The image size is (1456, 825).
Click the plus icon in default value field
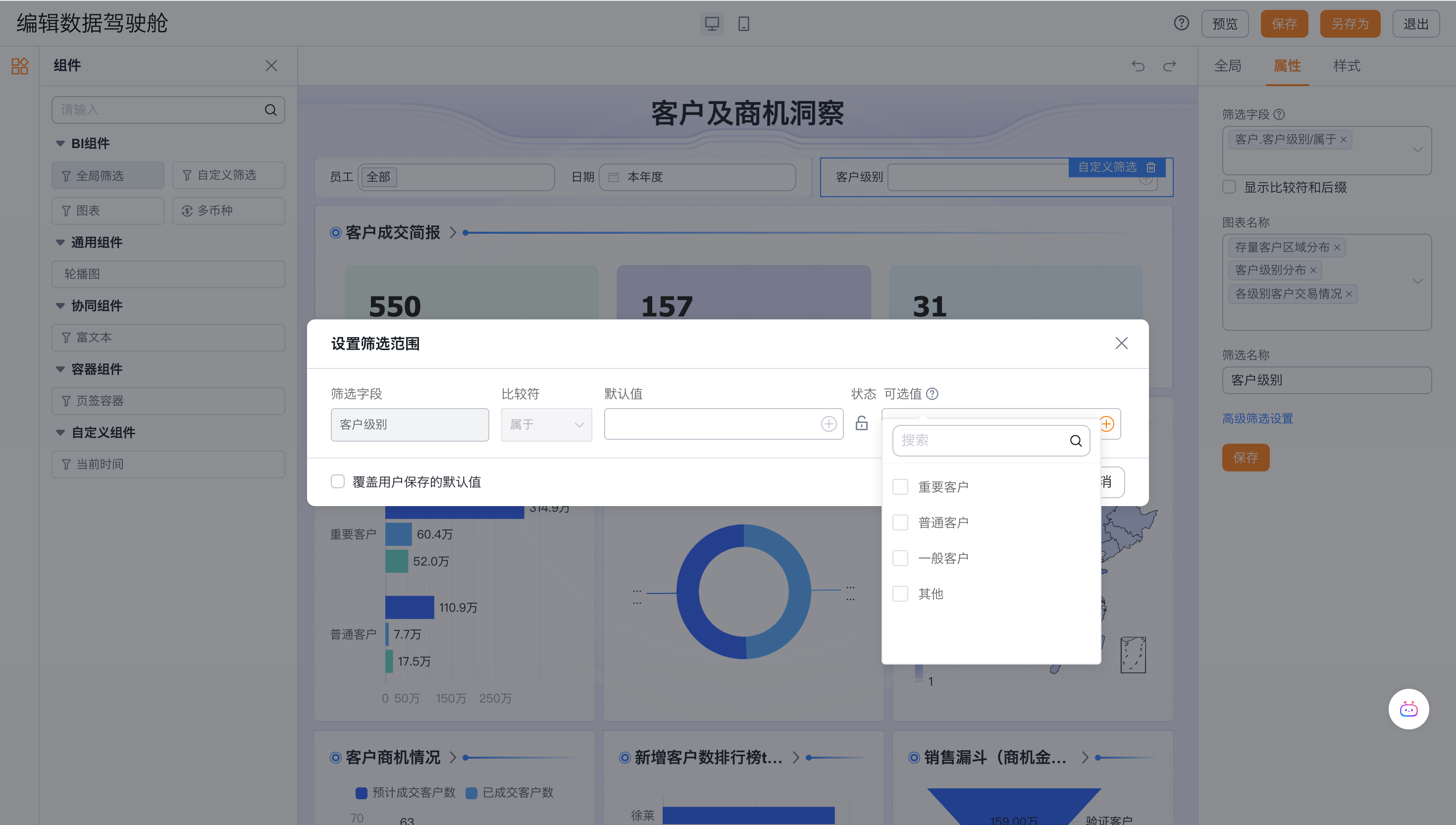point(828,424)
